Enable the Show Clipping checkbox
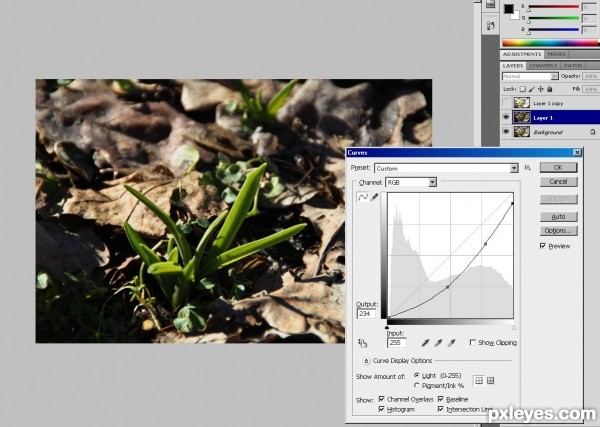Screen dimensions: 600x427 (473, 342)
